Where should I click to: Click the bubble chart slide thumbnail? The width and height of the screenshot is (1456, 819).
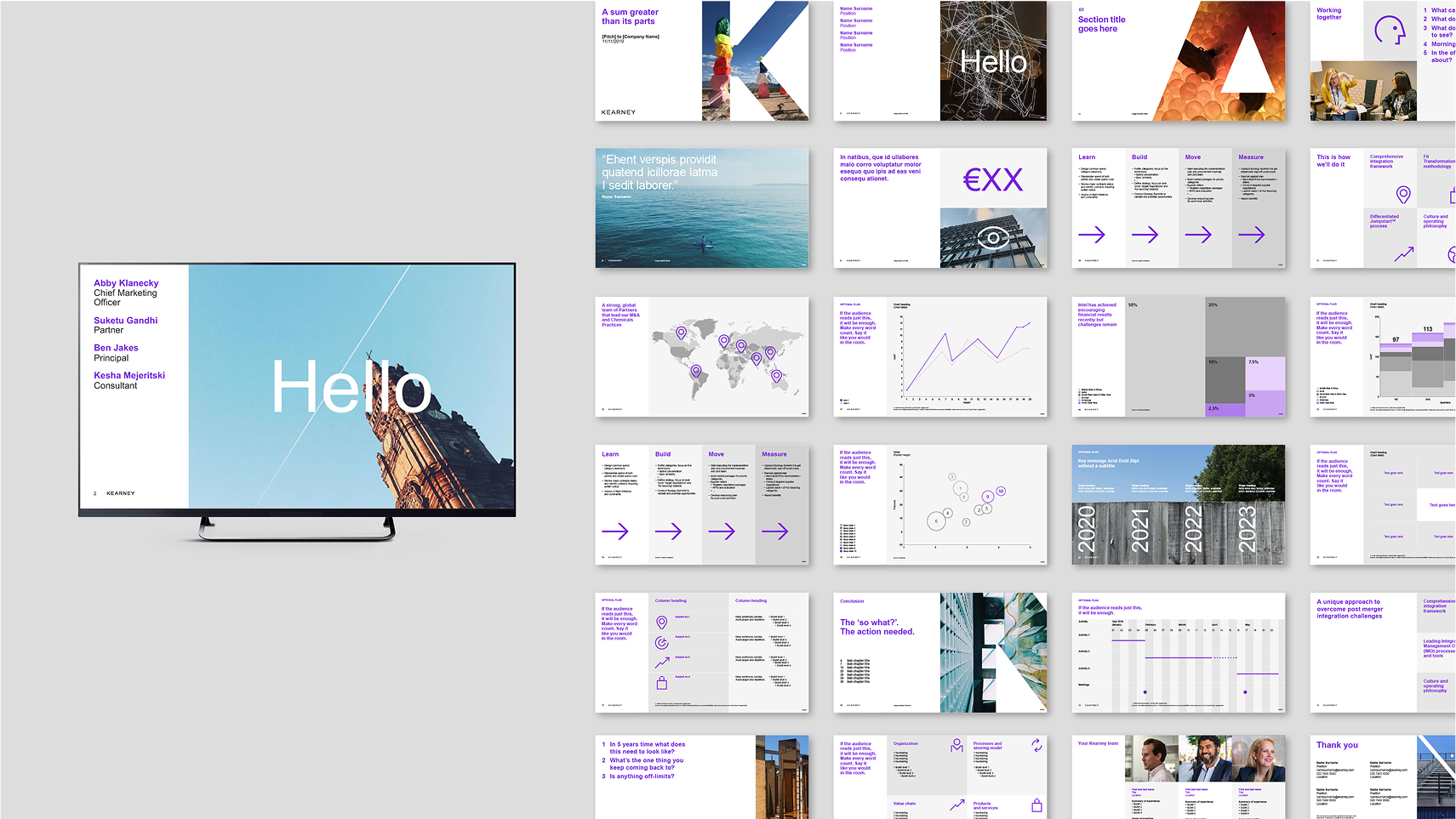939,504
